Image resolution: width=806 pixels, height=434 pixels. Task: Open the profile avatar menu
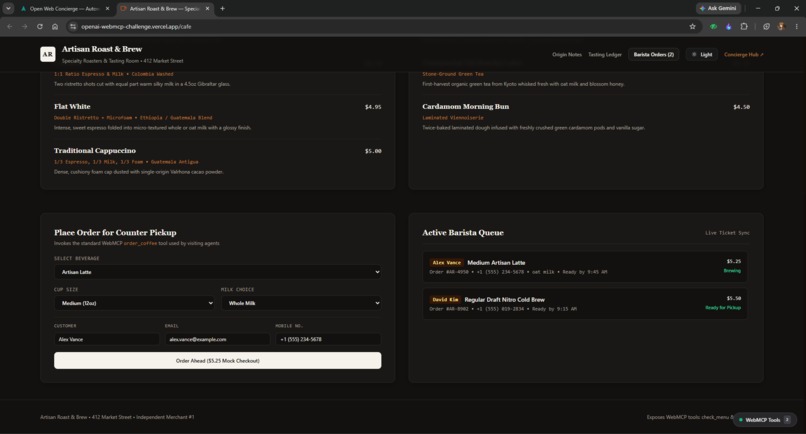pyautogui.click(x=781, y=26)
